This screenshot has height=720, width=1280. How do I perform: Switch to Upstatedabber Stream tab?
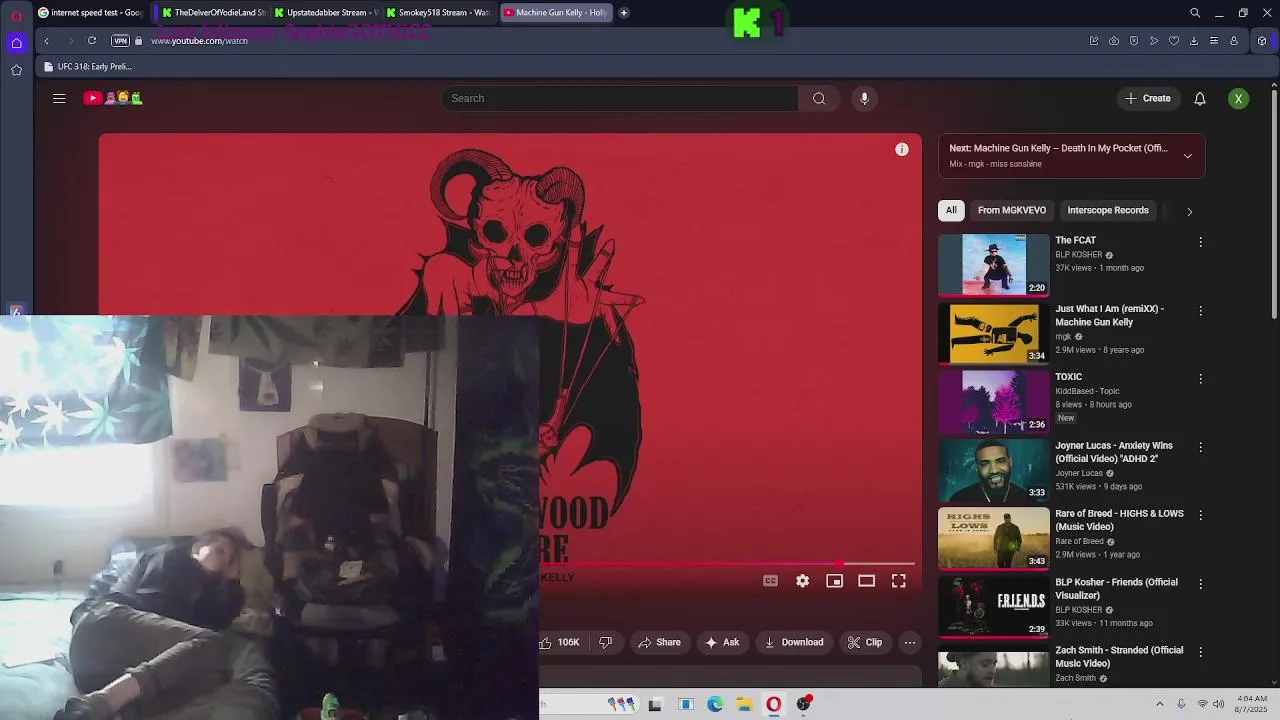coord(325,13)
